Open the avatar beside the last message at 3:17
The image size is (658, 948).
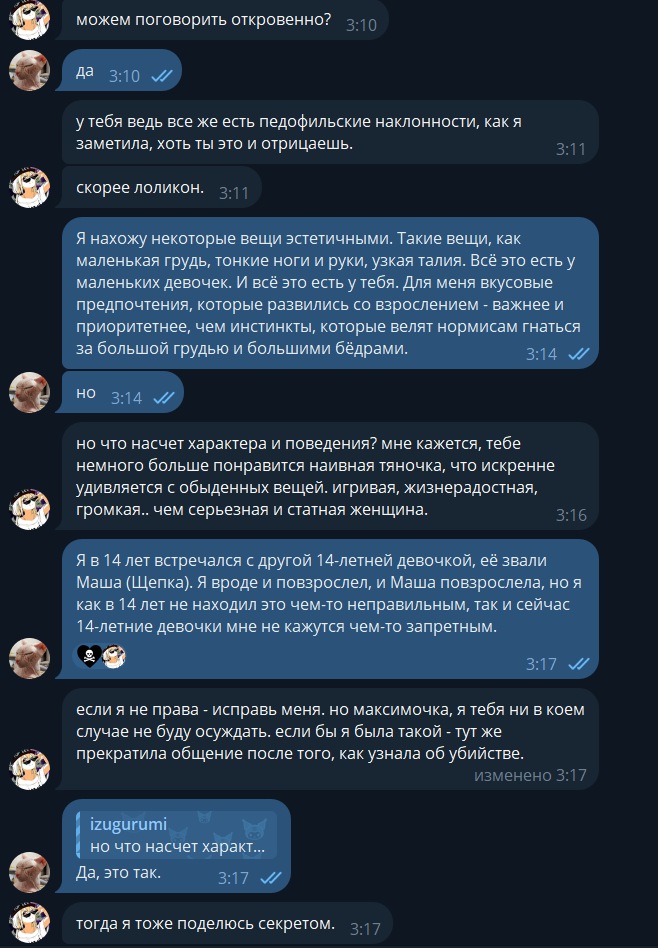(29, 923)
